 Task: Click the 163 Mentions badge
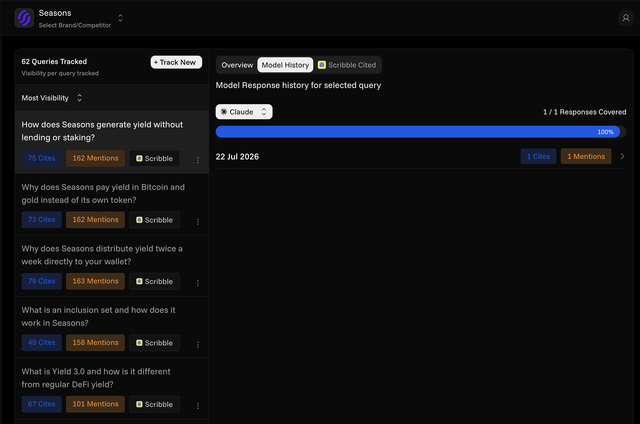click(x=96, y=281)
